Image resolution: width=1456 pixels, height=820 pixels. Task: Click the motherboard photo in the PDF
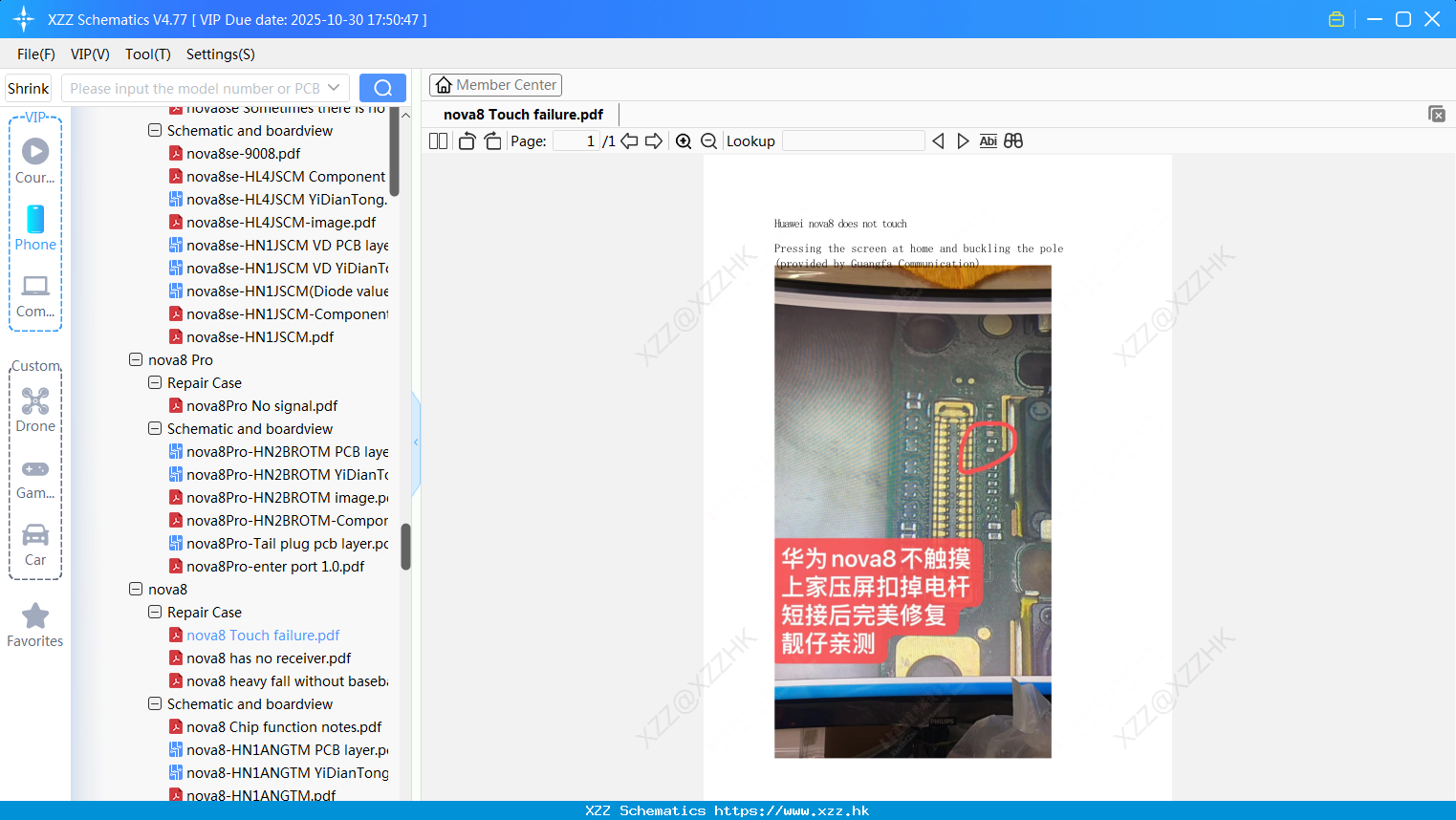click(x=912, y=511)
